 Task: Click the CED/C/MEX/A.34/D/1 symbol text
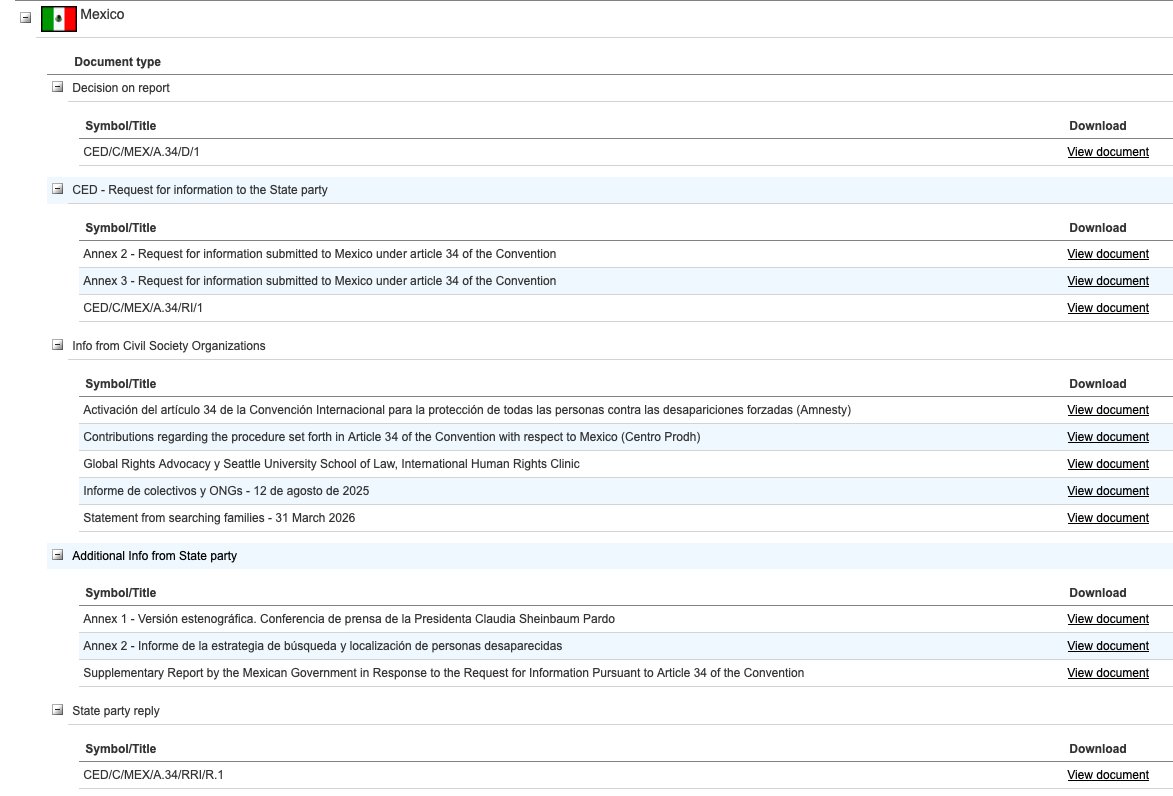tap(141, 152)
